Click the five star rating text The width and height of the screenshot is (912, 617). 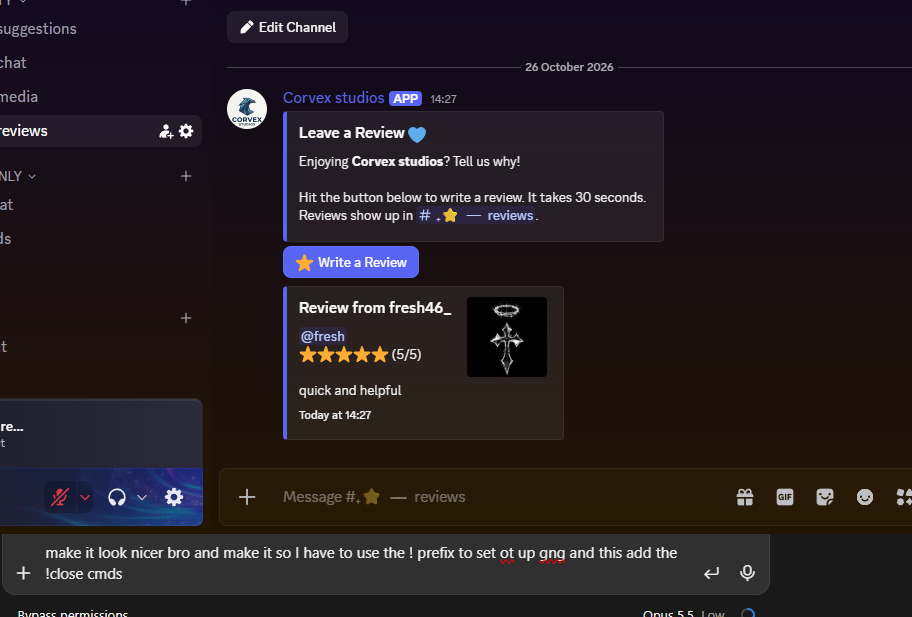click(360, 355)
